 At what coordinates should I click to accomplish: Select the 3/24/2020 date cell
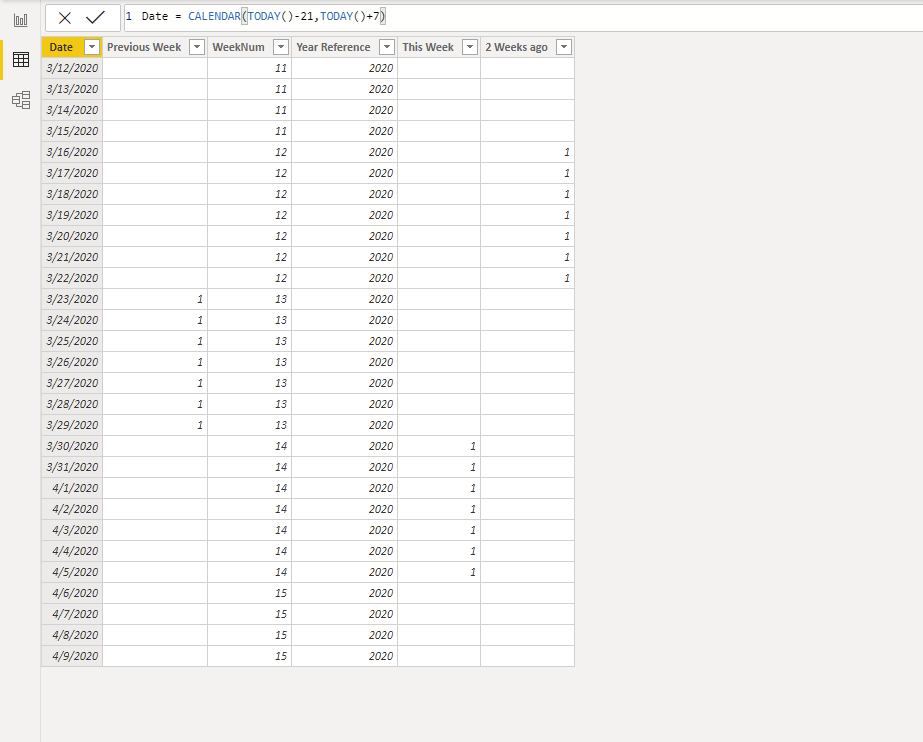pos(72,320)
